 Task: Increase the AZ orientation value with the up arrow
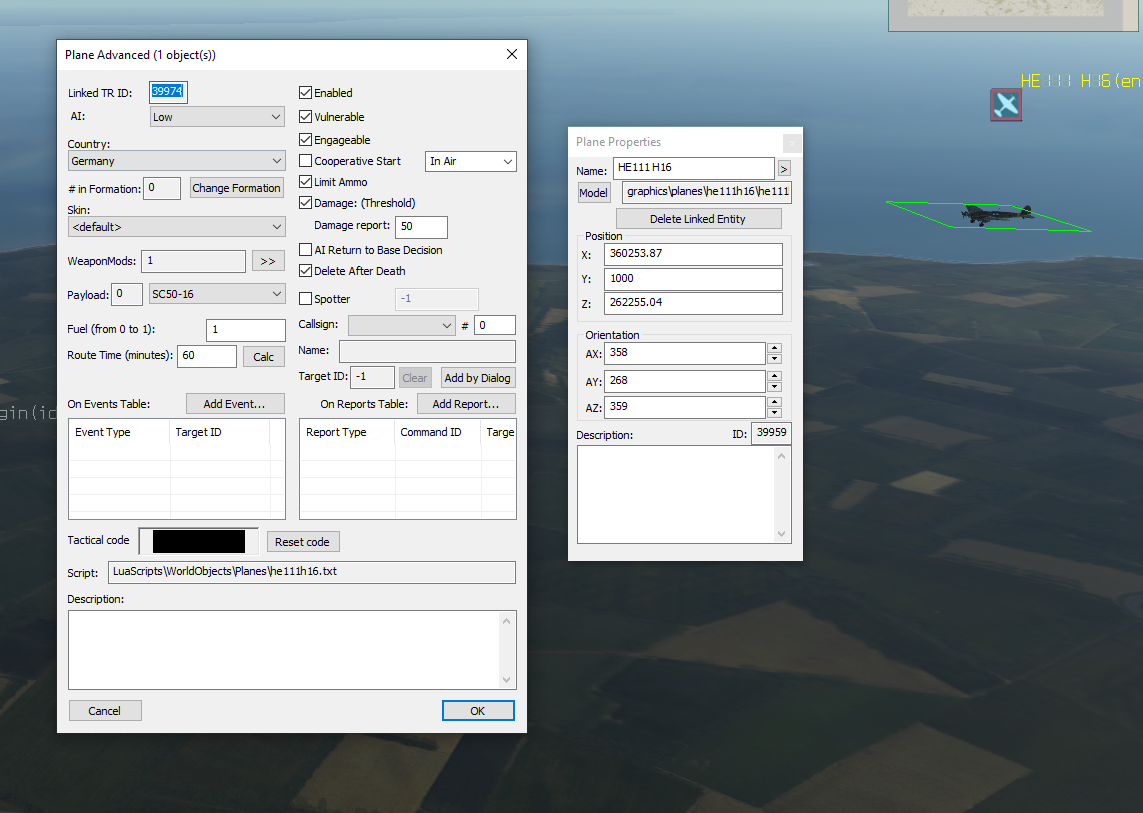(x=774, y=402)
